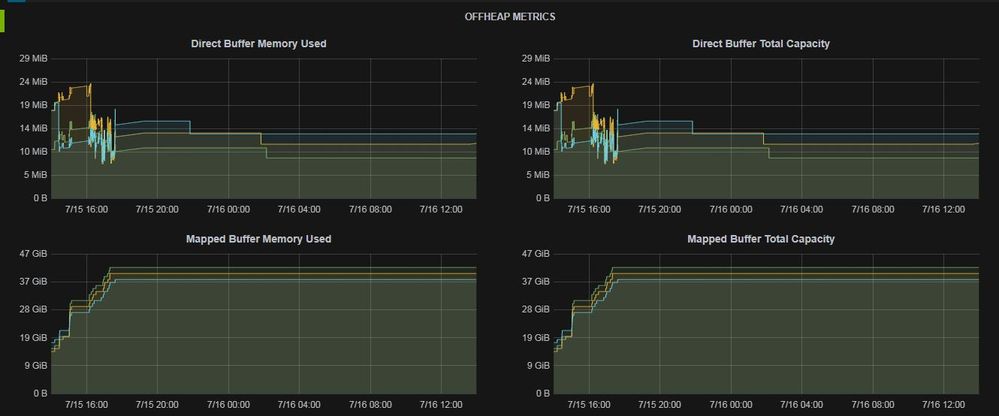
Task: Click 7/16 08:00 tick in Mapped Buffer Memory Used
Action: [x=371, y=405]
